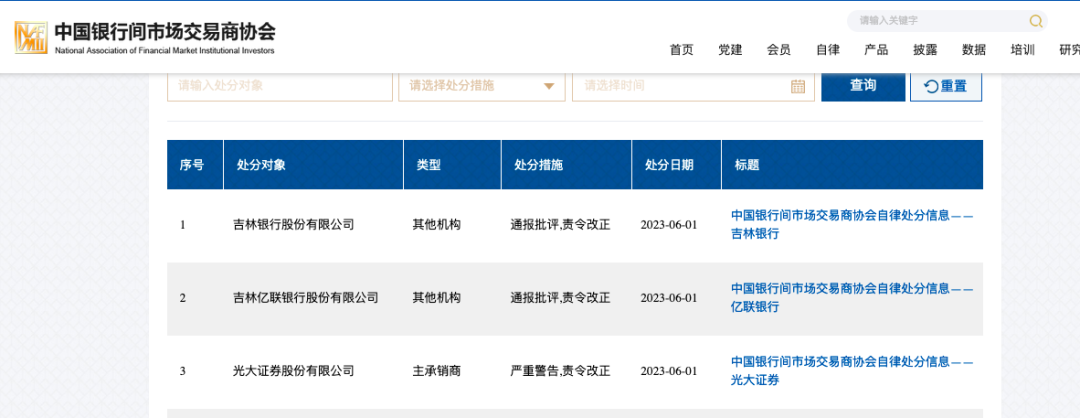Click the 中国银行间市场交易商协会 site title
1080x418 pixels.
165,32
